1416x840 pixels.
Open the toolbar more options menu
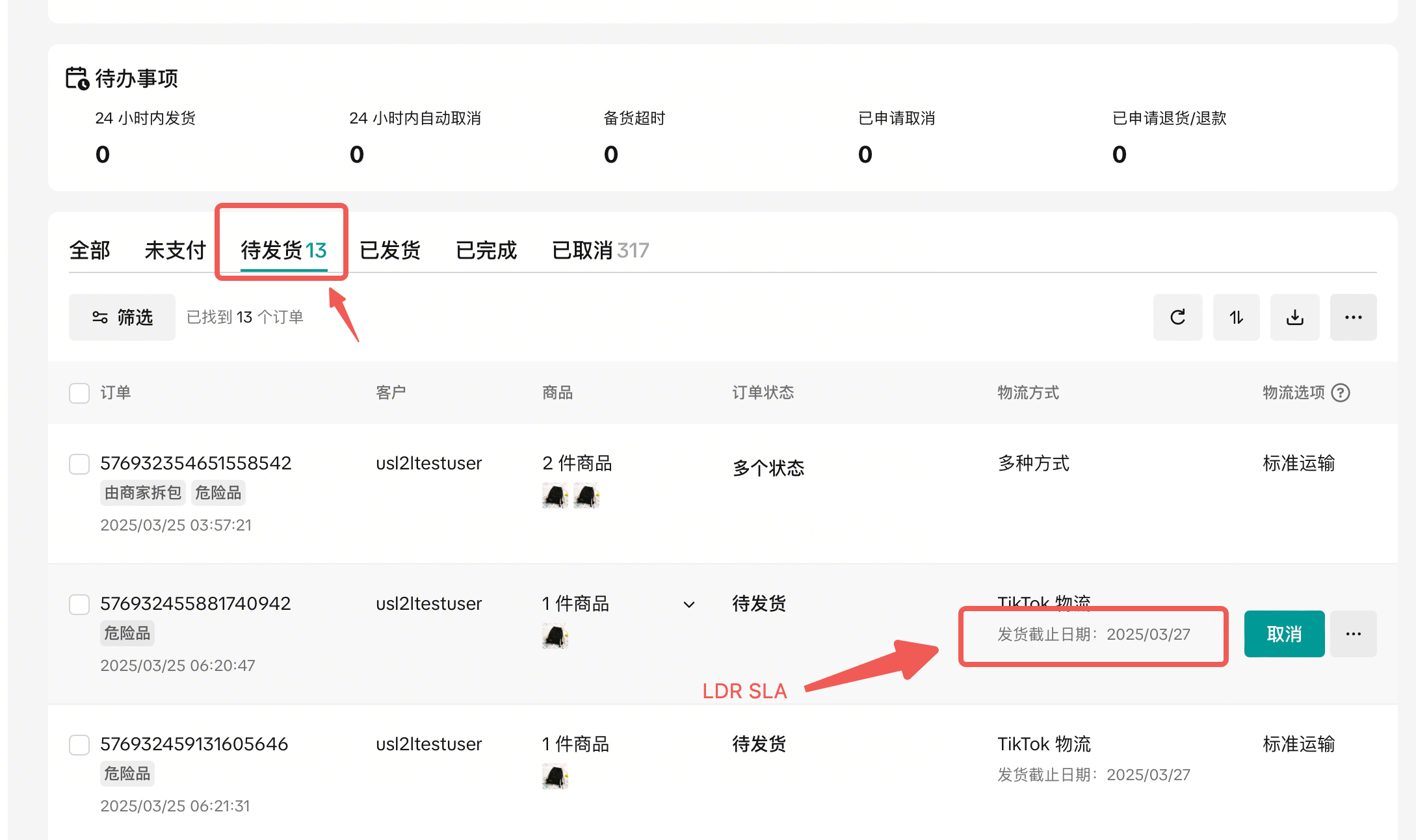[x=1353, y=317]
